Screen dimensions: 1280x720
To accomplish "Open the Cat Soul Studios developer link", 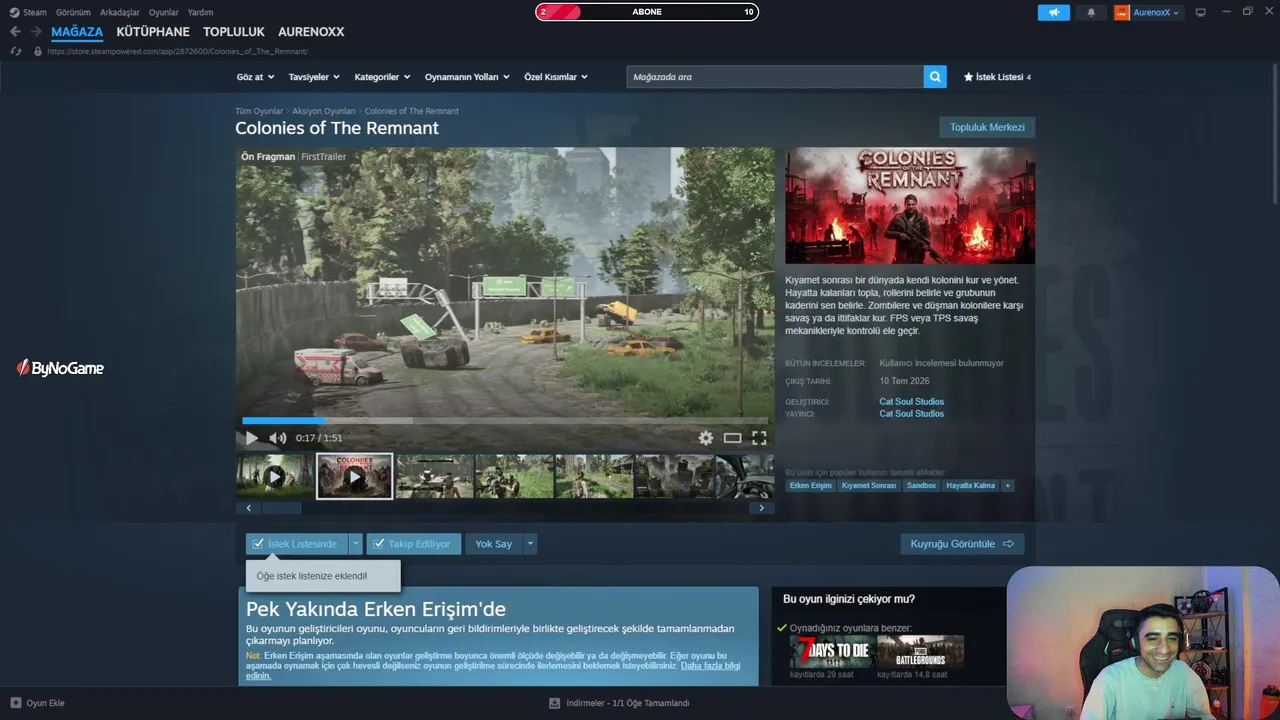I will [911, 402].
